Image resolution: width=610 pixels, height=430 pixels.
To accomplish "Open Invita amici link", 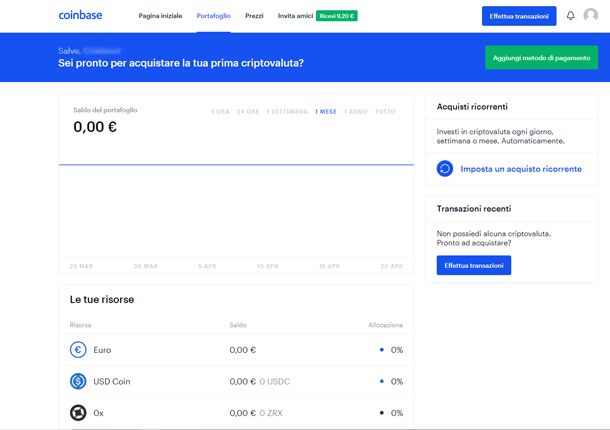I will (x=295, y=16).
